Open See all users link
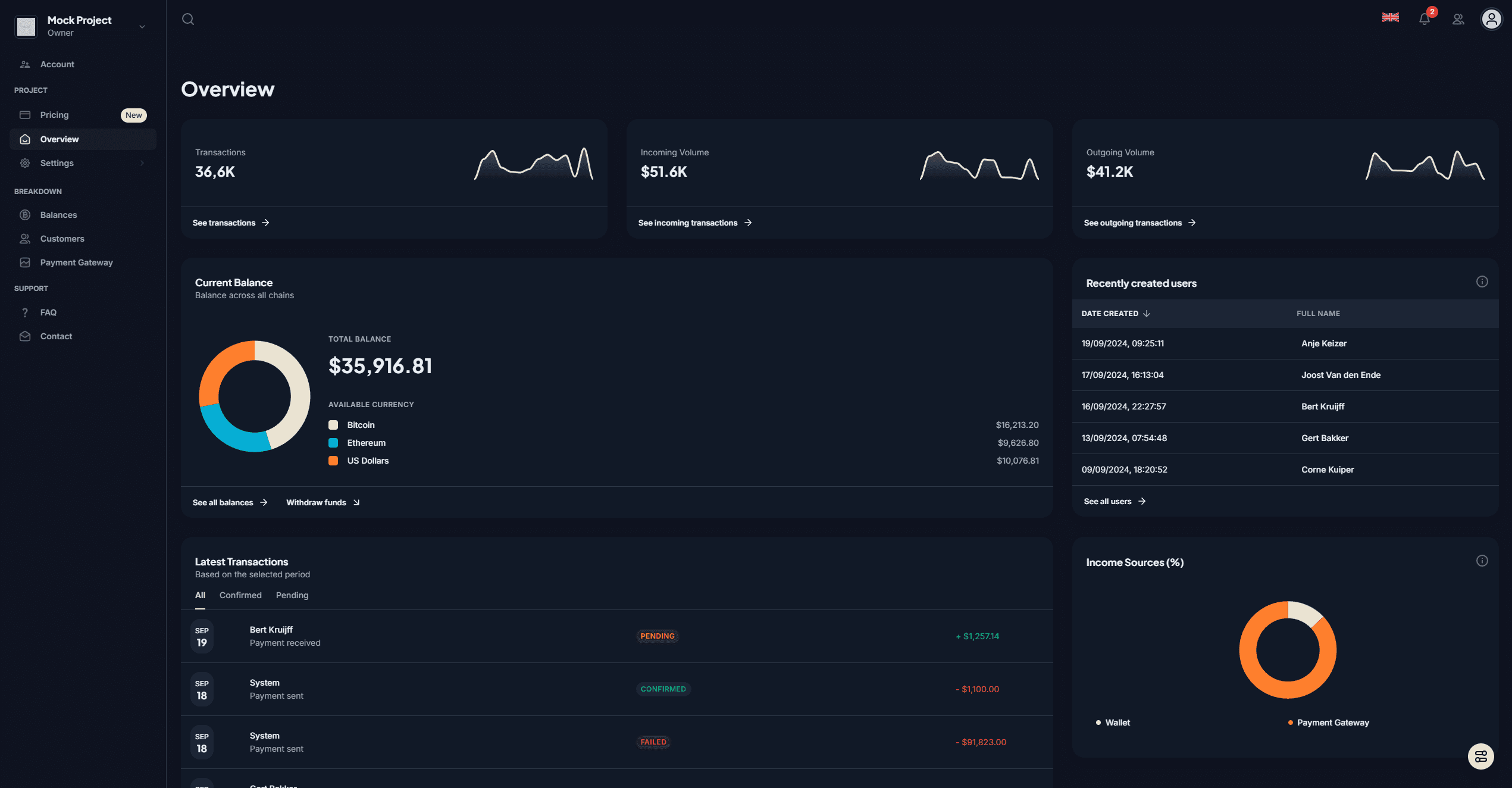The image size is (1512, 788). [1115, 501]
